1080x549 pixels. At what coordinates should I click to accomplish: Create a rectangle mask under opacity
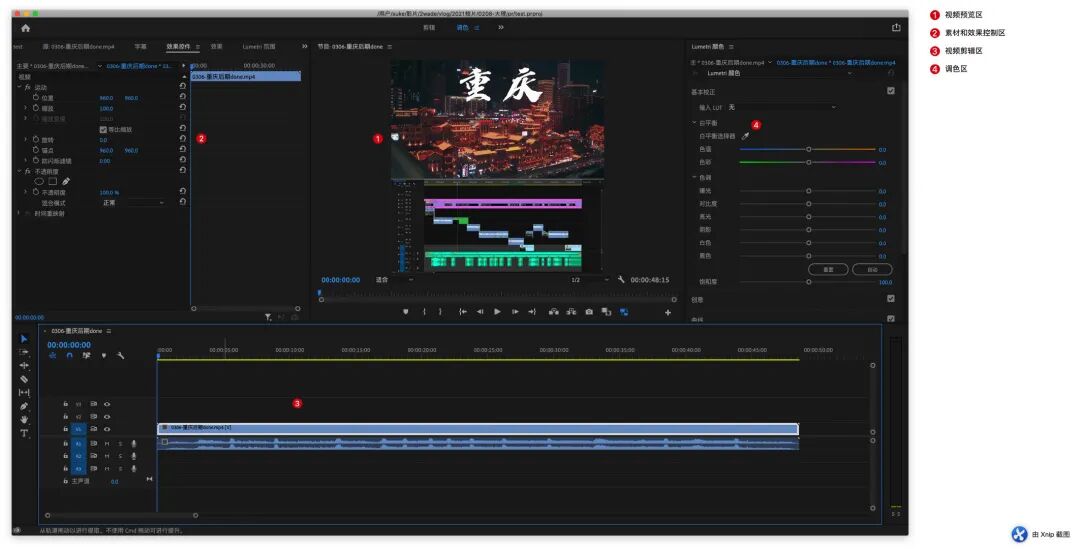pos(52,181)
